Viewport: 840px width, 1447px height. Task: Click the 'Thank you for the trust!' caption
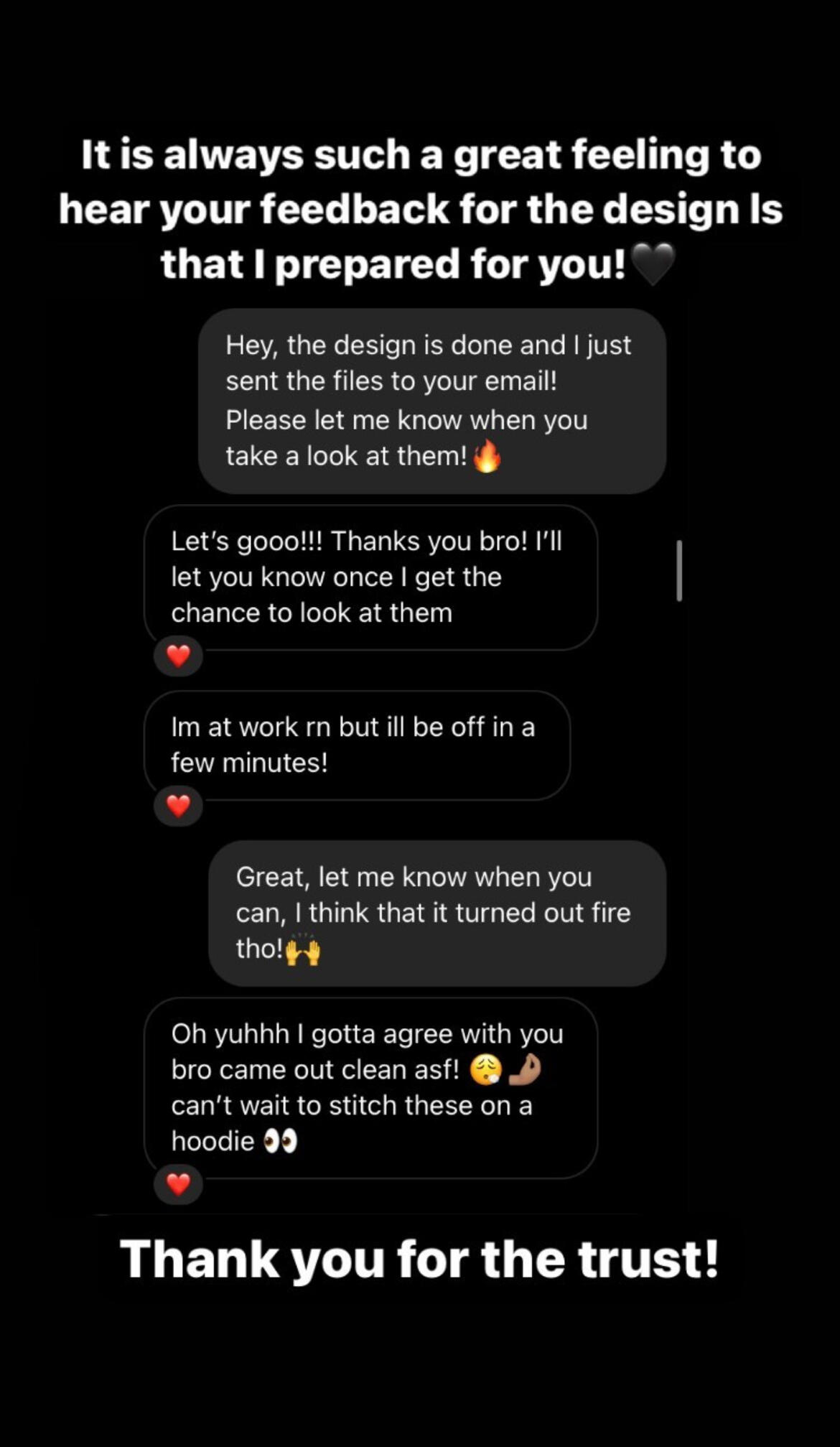(x=419, y=1259)
